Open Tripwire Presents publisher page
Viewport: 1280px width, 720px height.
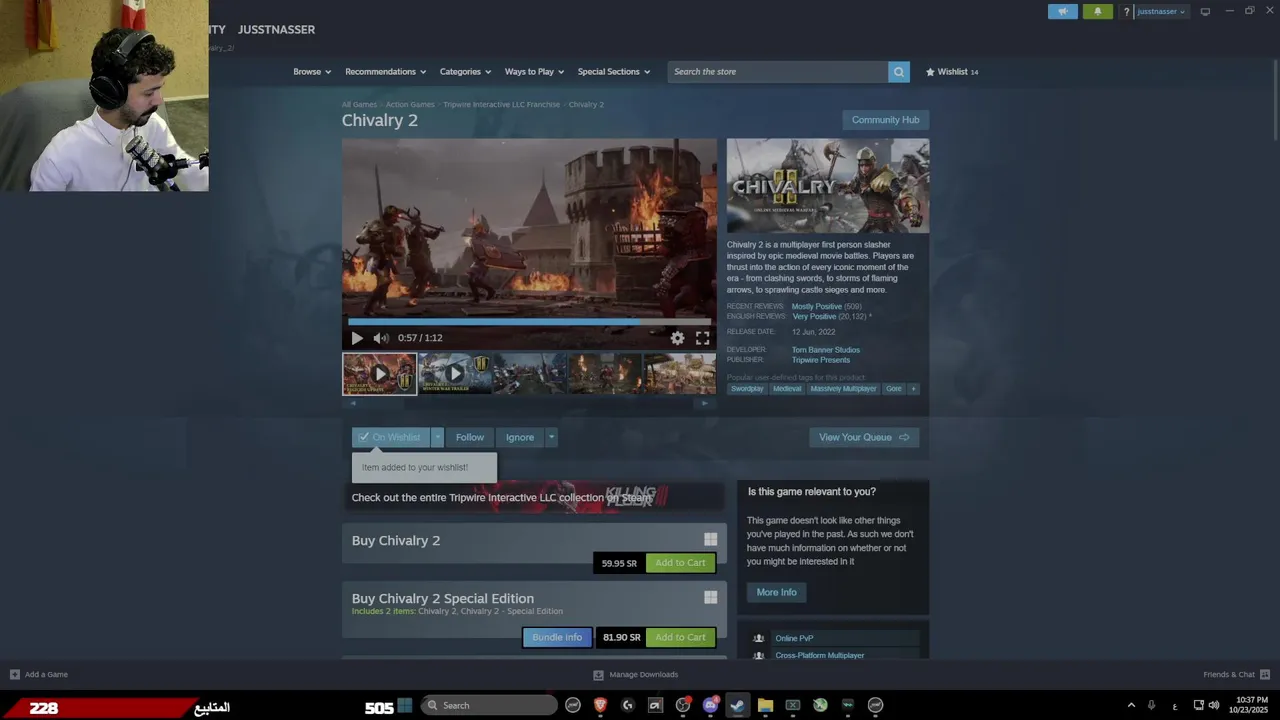coord(821,360)
